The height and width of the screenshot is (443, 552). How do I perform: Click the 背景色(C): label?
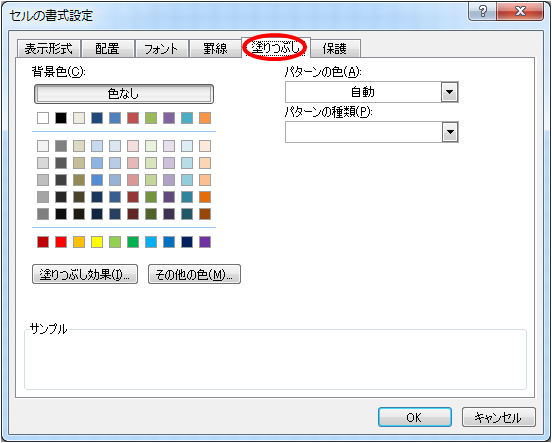58,72
